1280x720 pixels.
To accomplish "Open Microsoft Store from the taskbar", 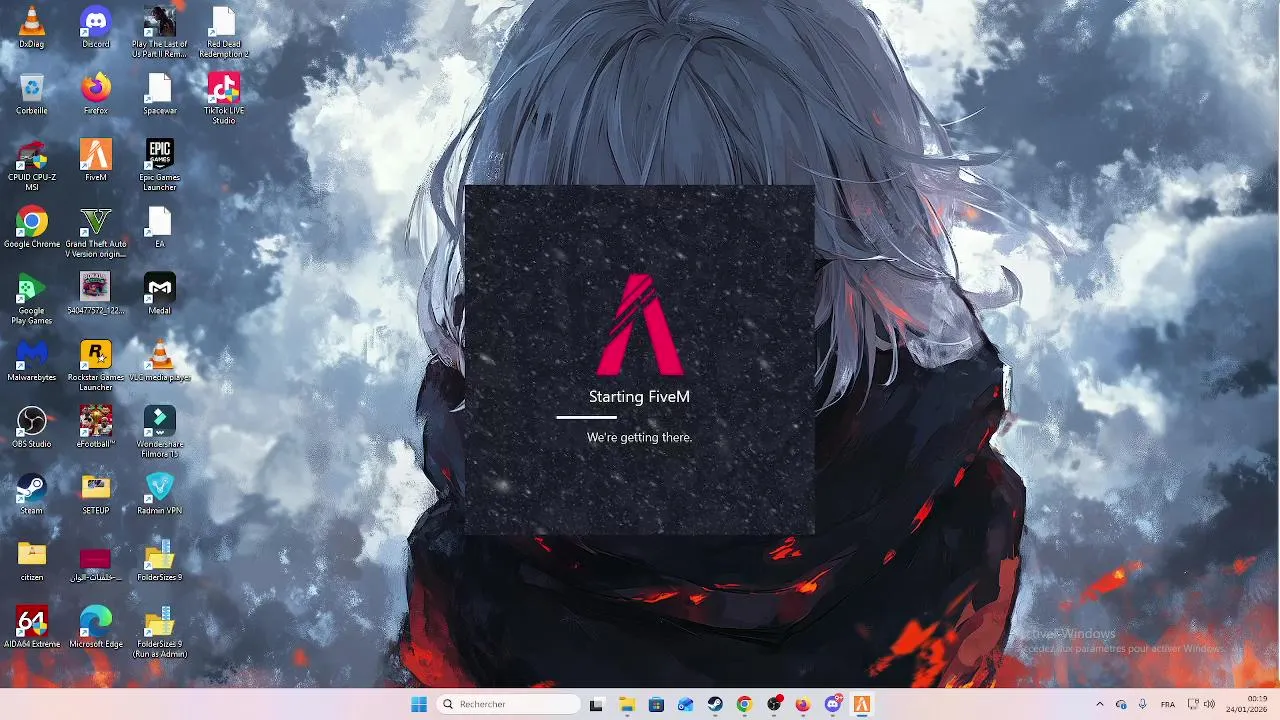I will tap(656, 704).
